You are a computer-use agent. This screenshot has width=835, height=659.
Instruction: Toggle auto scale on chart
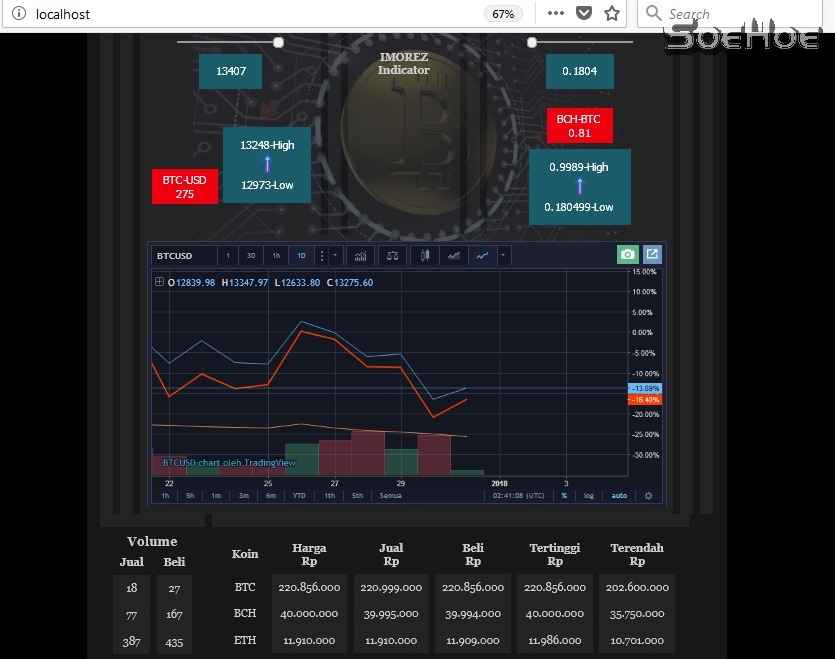pyautogui.click(x=619, y=495)
